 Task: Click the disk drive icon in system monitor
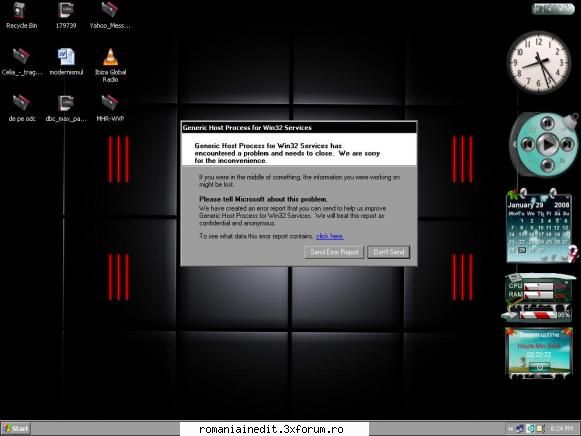(509, 316)
